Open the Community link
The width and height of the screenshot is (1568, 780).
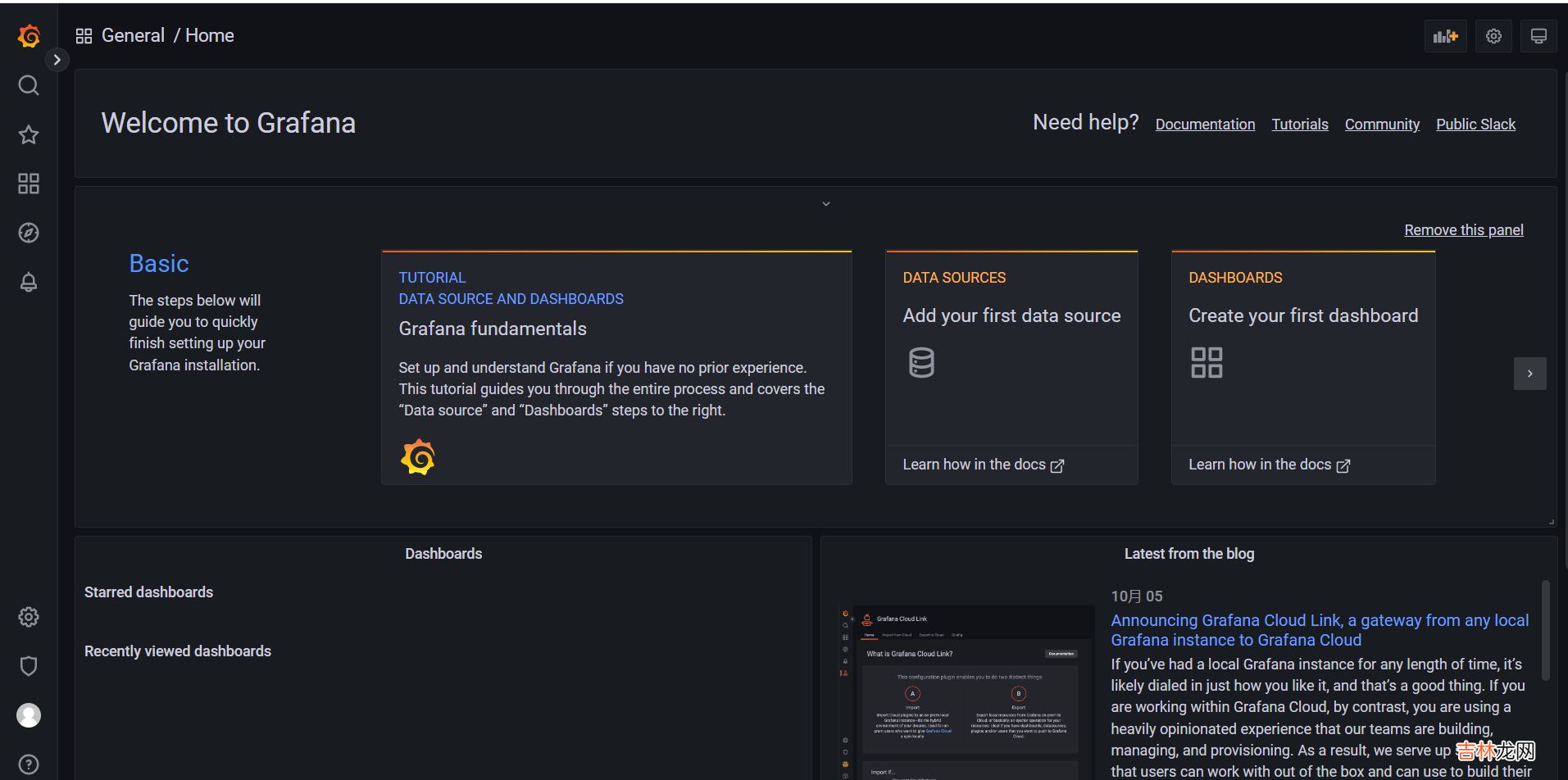point(1382,125)
